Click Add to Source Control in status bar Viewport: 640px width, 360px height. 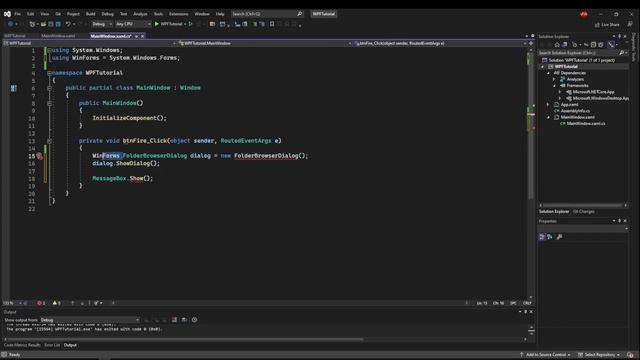[545, 355]
